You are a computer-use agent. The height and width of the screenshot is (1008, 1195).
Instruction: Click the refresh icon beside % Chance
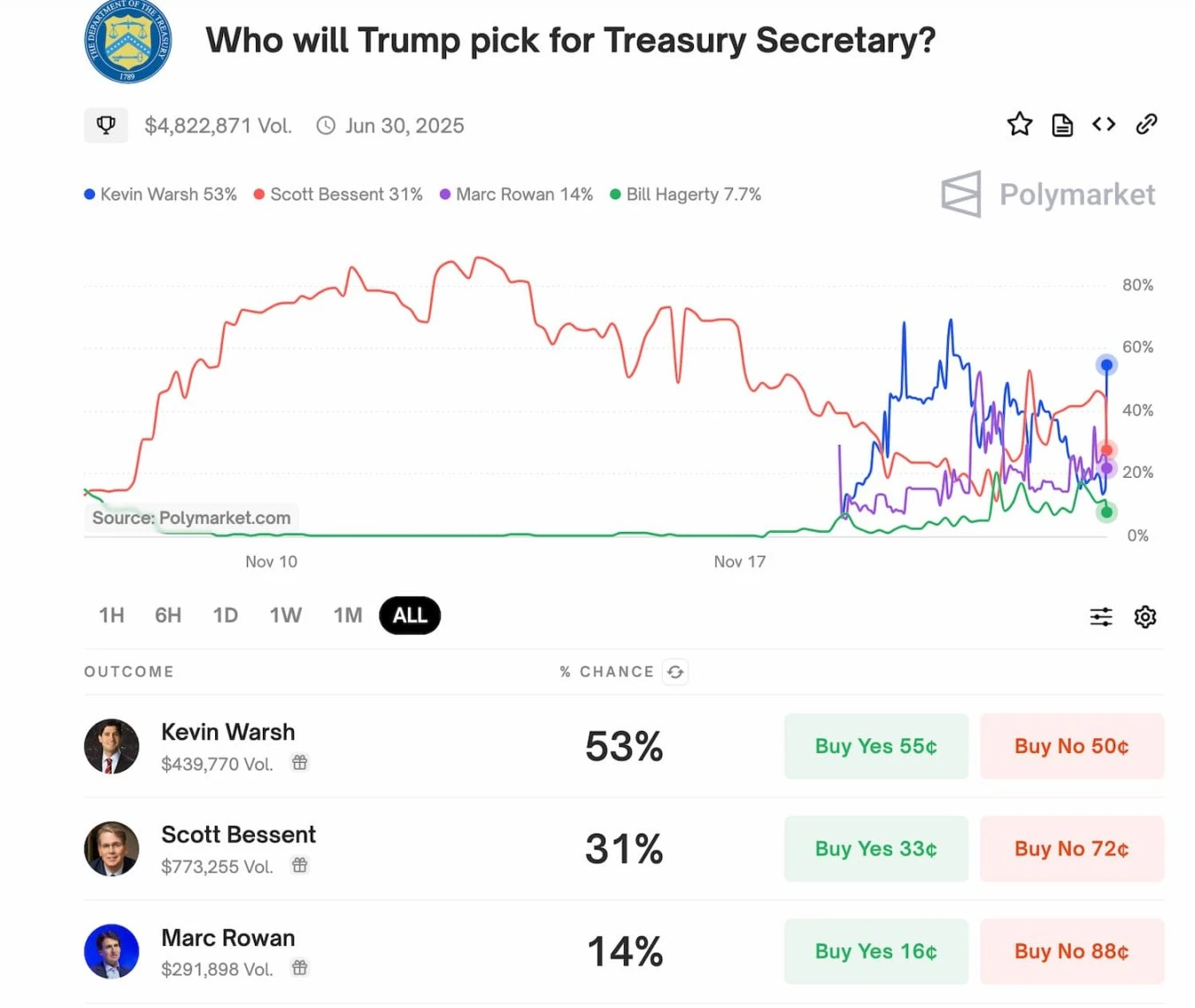pyautogui.click(x=675, y=672)
